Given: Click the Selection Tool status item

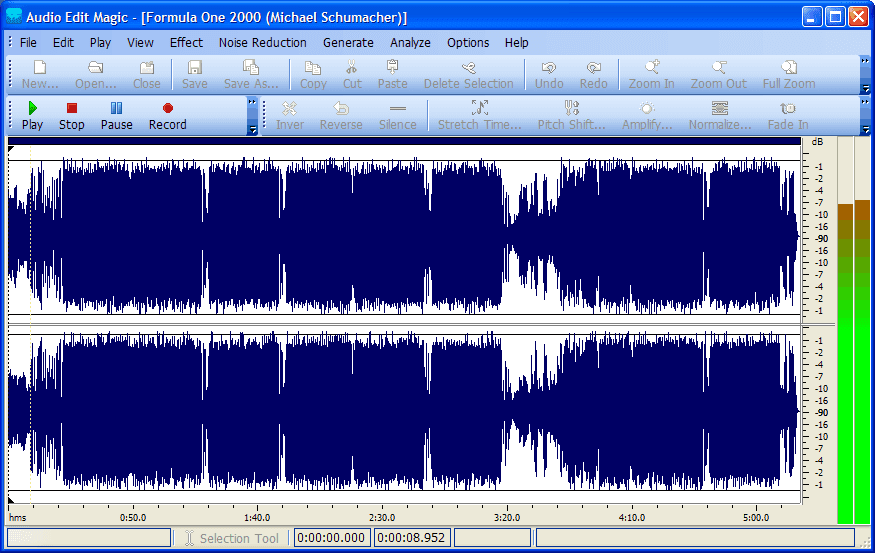Looking at the screenshot, I should [232, 538].
